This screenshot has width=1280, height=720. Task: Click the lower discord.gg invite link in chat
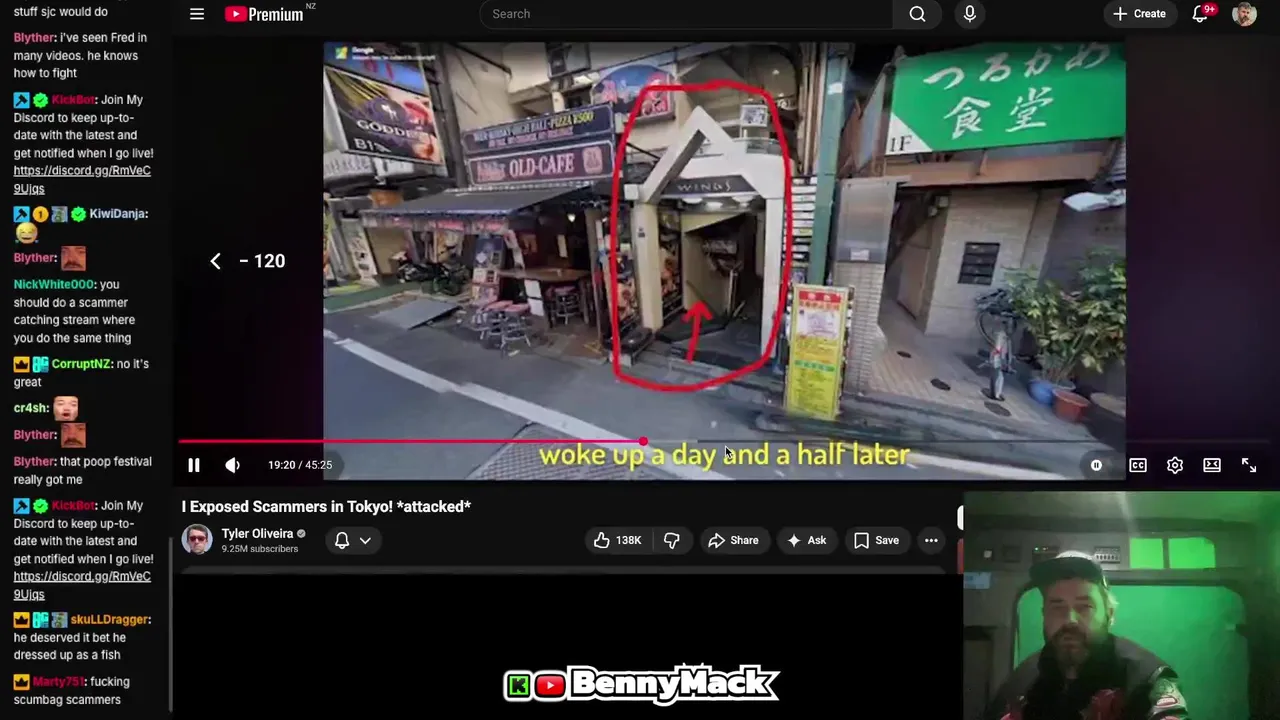(82, 585)
